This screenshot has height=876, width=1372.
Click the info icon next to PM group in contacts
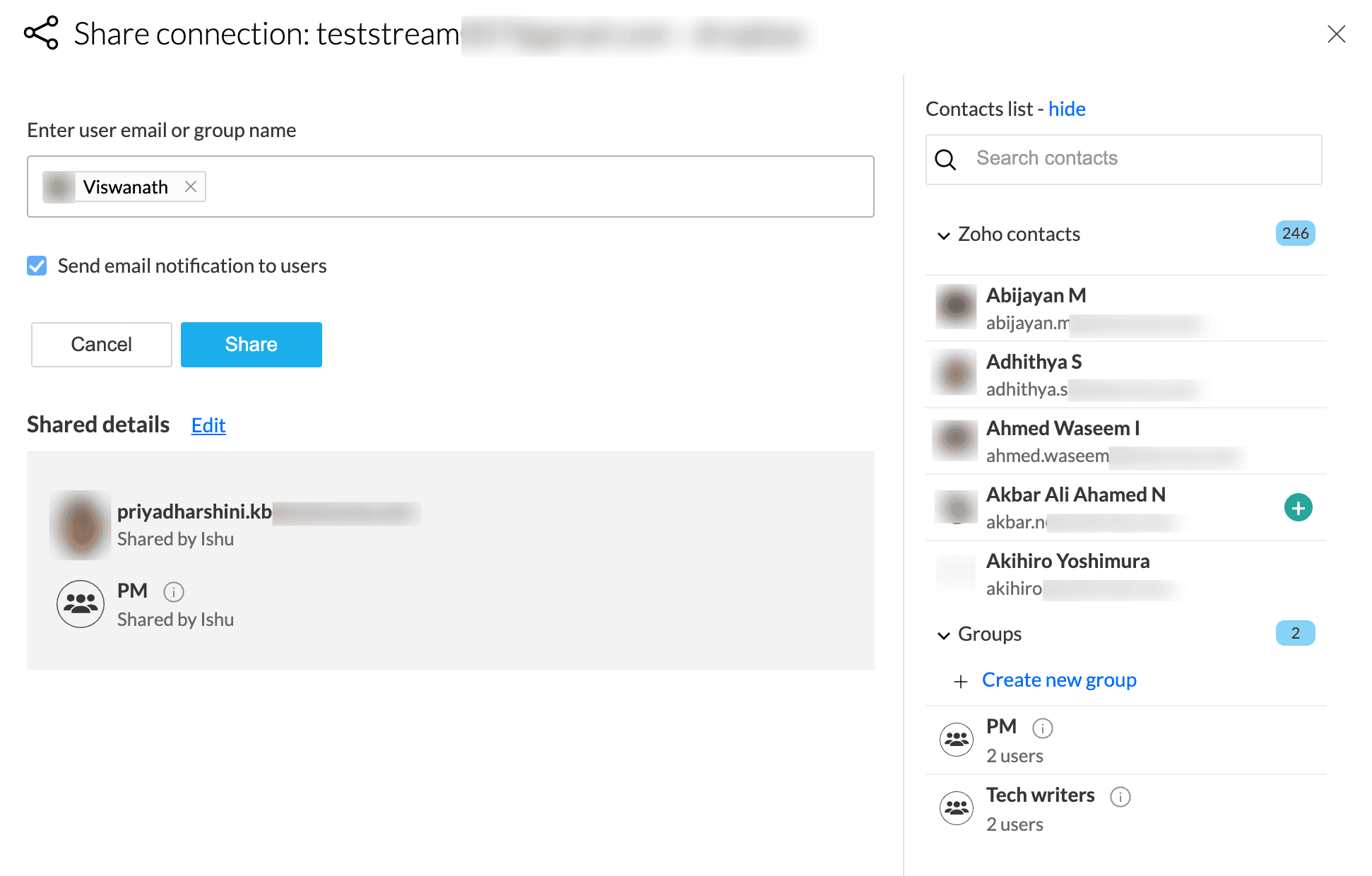1042,728
